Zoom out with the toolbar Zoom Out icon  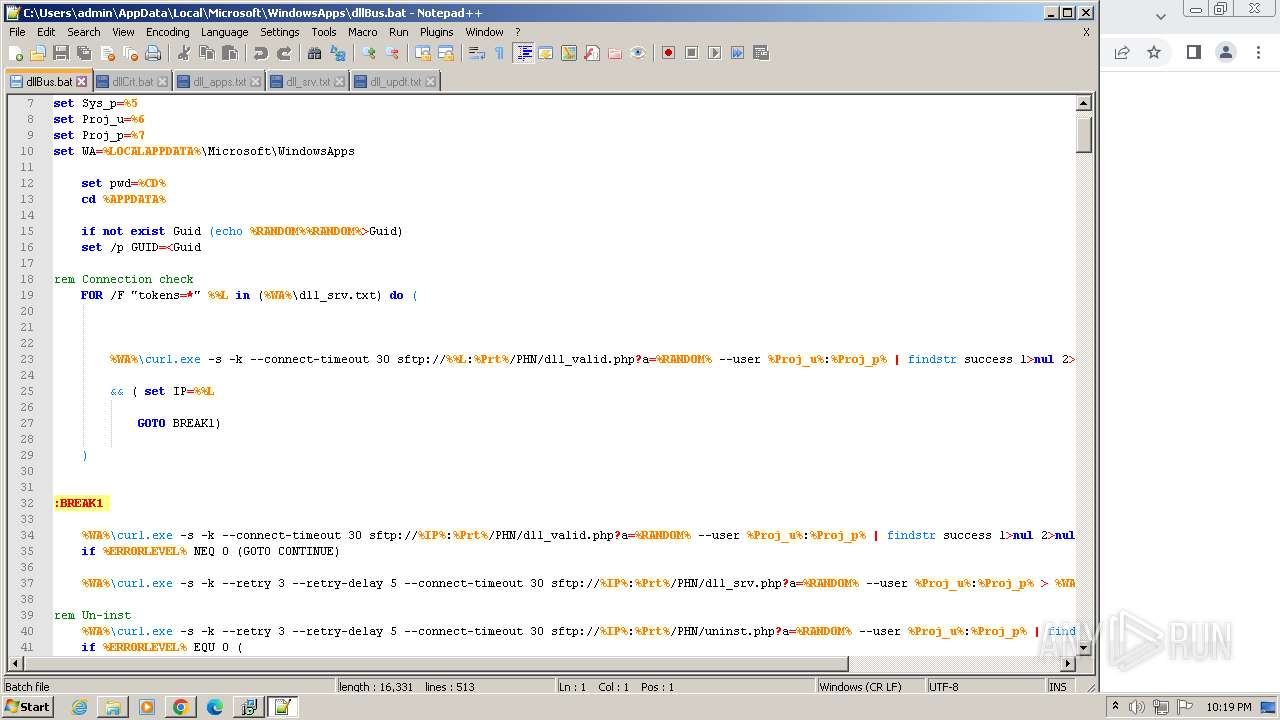392,53
